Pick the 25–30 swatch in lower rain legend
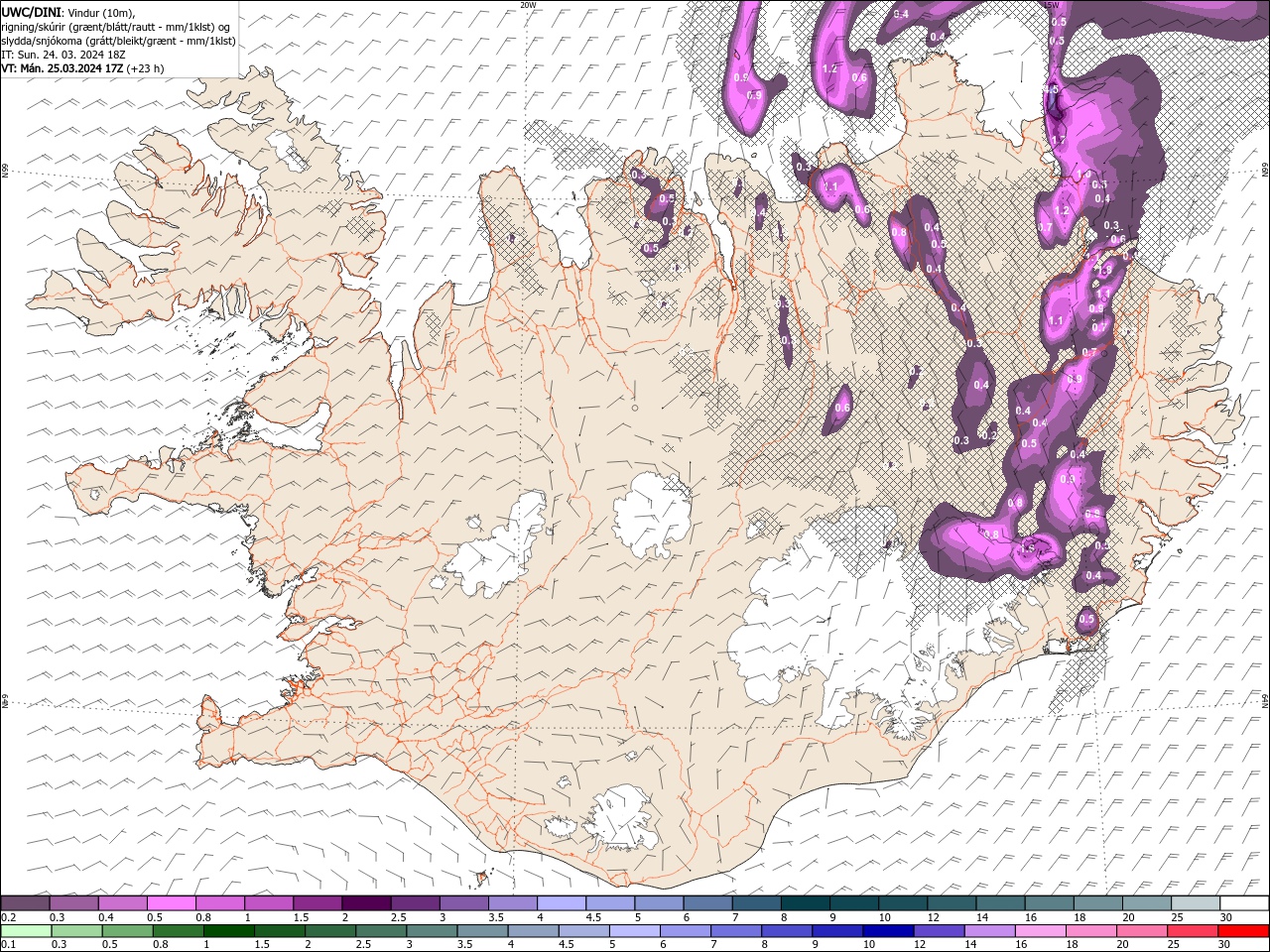This screenshot has height=952, width=1270. pos(1192,931)
